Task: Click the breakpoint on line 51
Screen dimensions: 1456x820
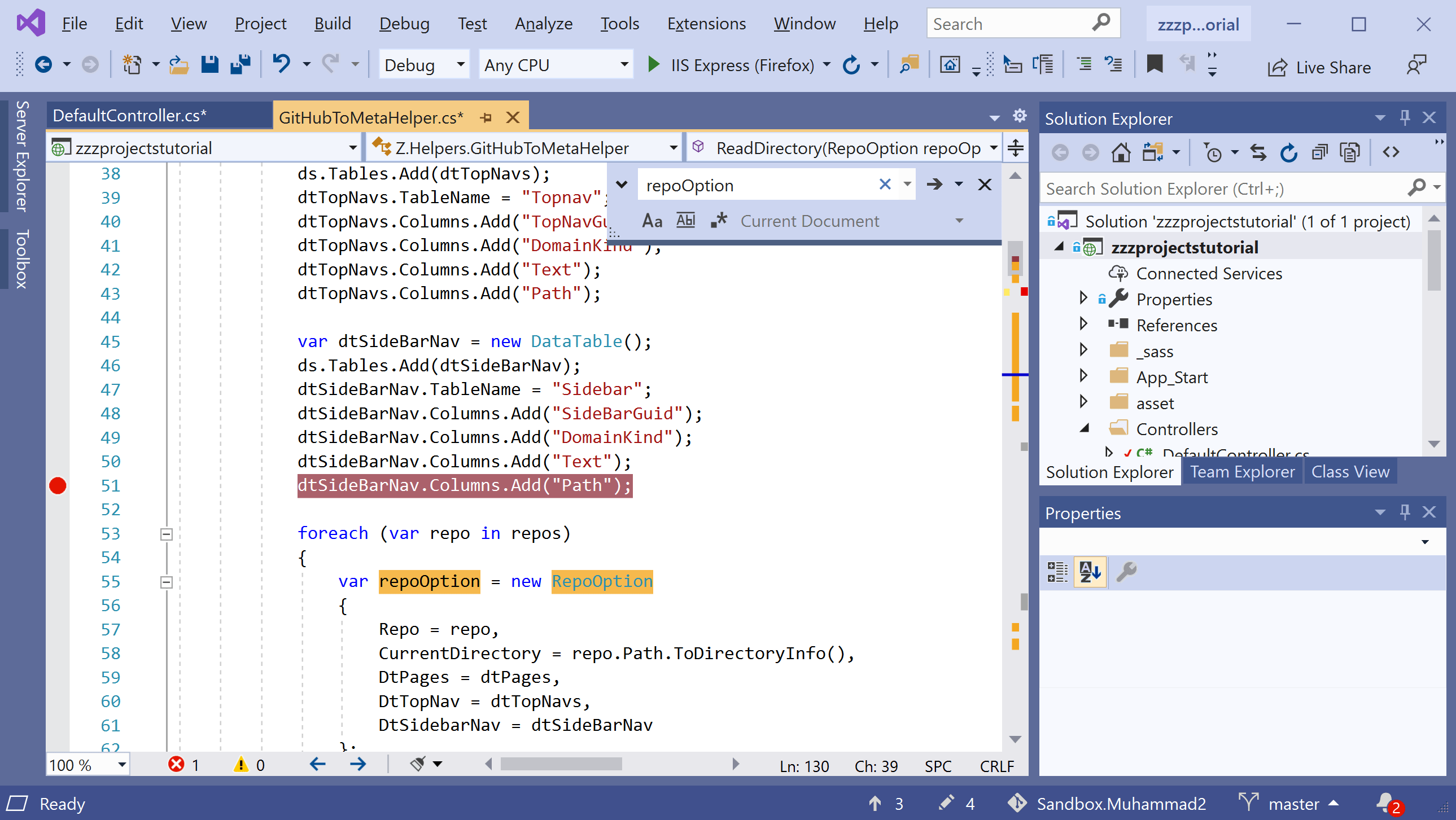Action: coord(57,485)
